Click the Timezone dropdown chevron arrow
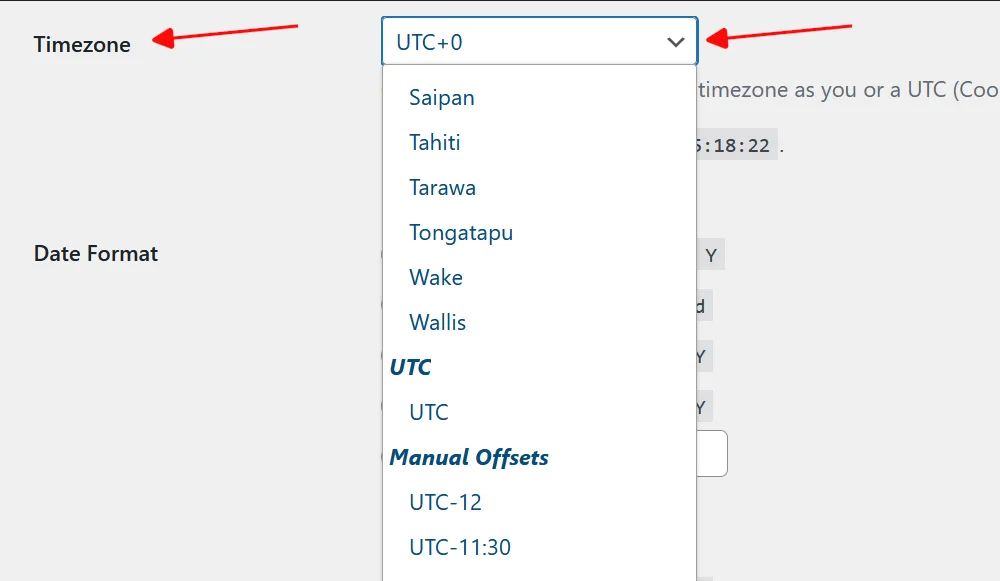Viewport: 1000px width, 581px height. click(x=675, y=43)
